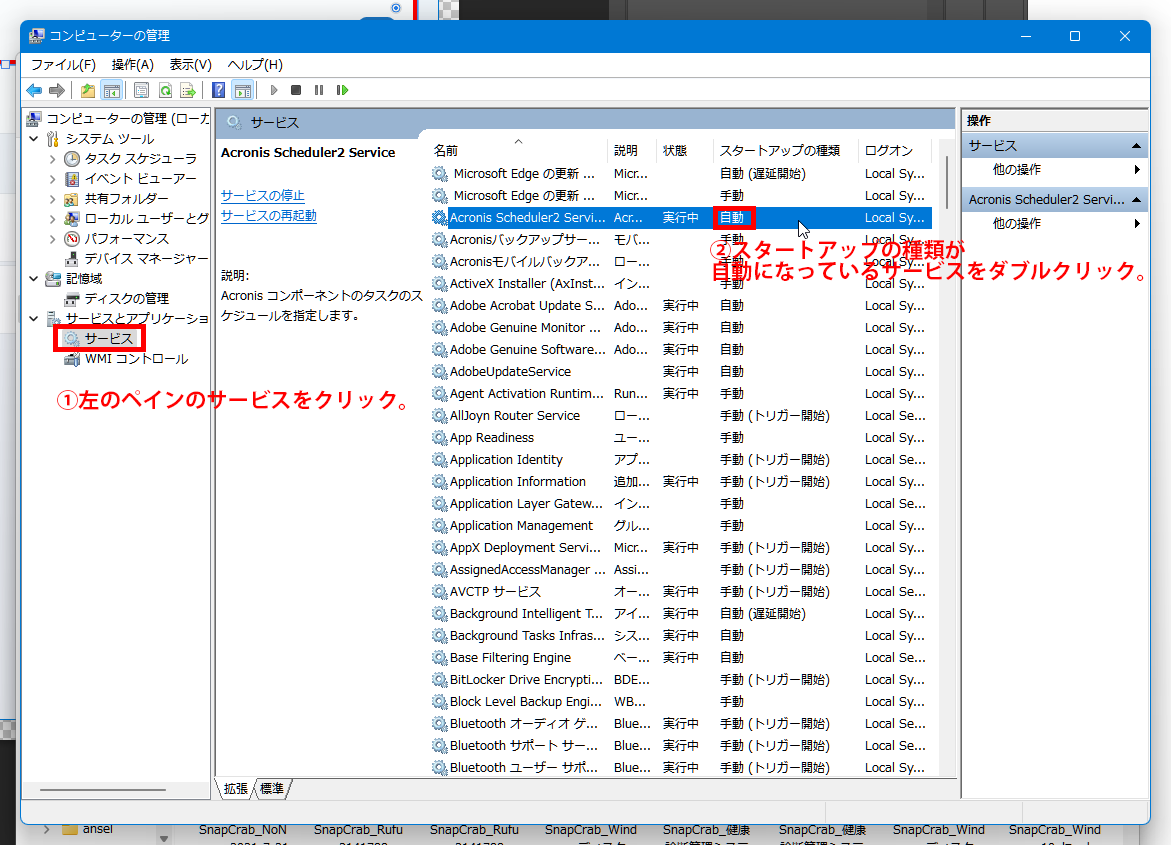Collapse the サービス section in the 操作 pane
Screen dimensions: 1171x845
tap(1136, 146)
